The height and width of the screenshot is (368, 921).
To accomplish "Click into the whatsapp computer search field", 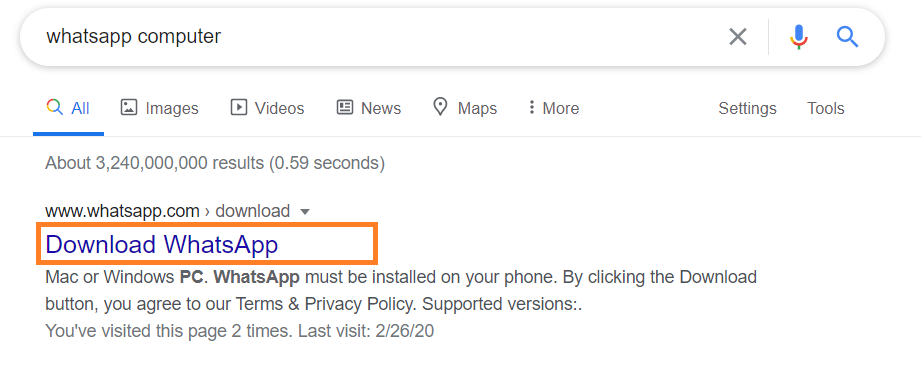I will [x=376, y=37].
